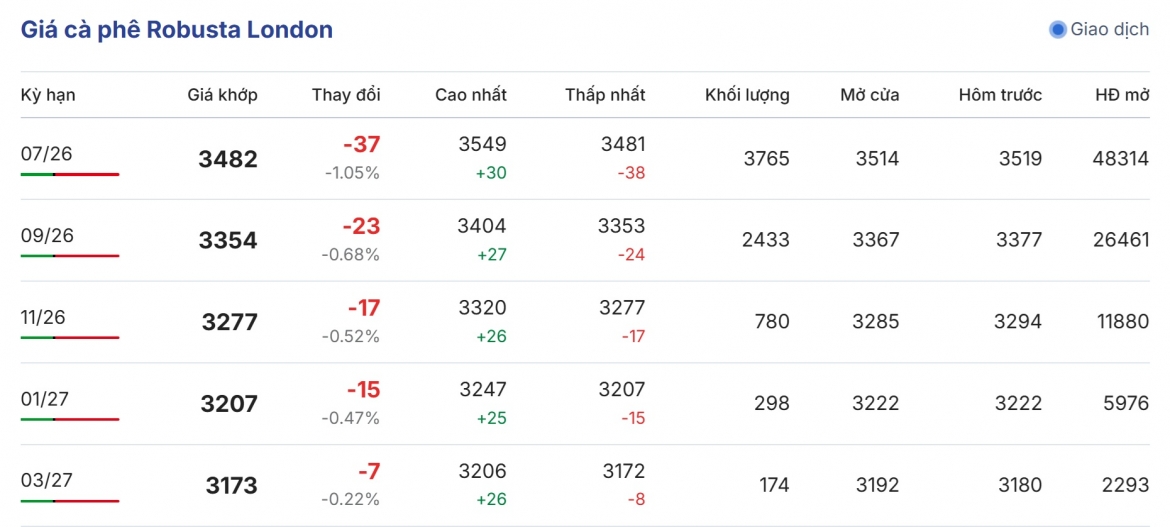Click the Cao nhất column header
Viewport: 1170px width, 527px height.
(471, 95)
